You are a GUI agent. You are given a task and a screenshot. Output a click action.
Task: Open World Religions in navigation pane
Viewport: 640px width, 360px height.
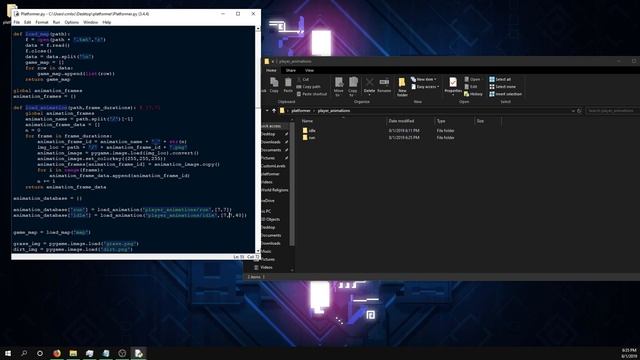tap(275, 190)
